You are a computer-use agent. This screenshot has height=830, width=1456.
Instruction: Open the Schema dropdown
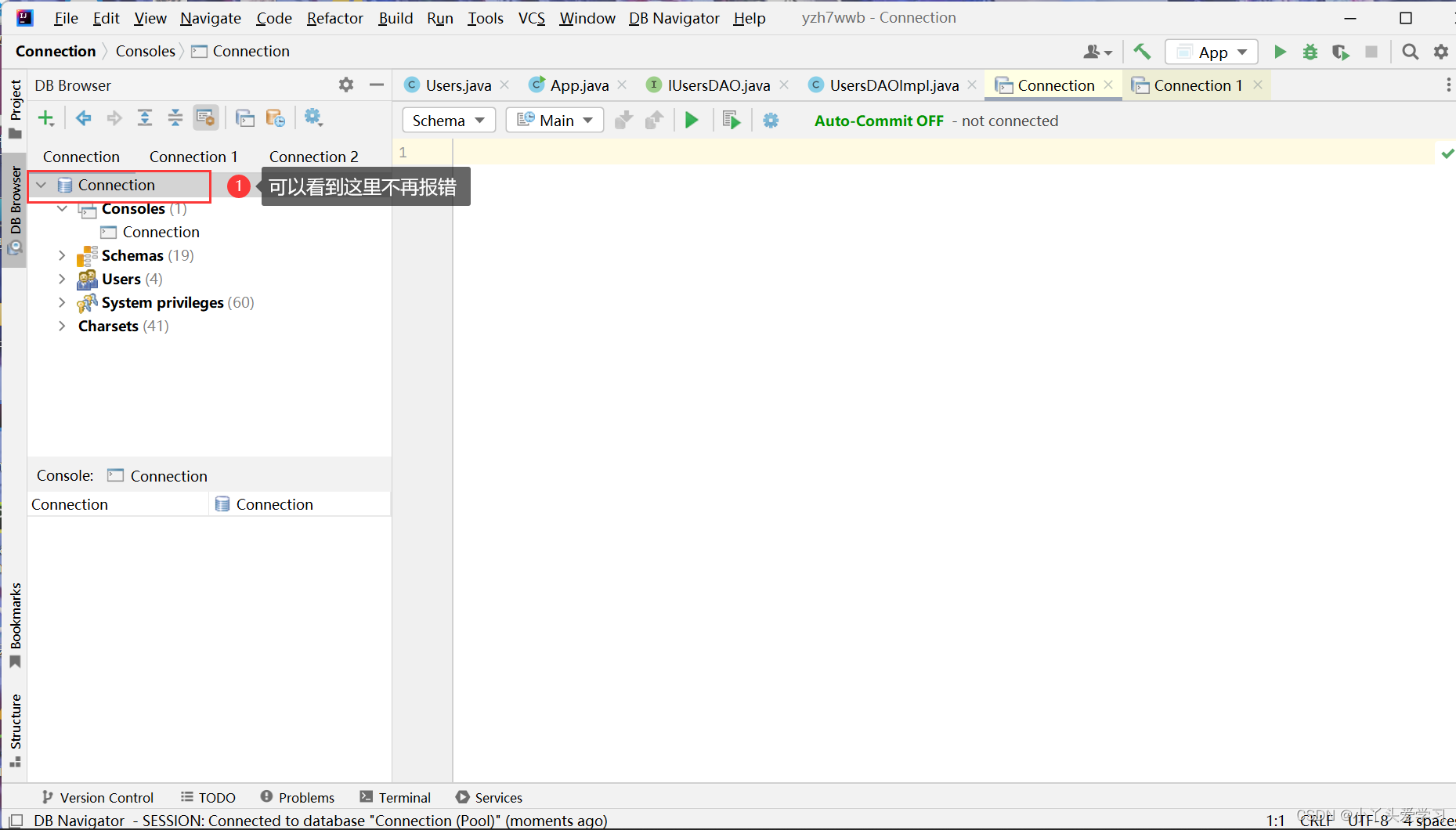tap(449, 121)
